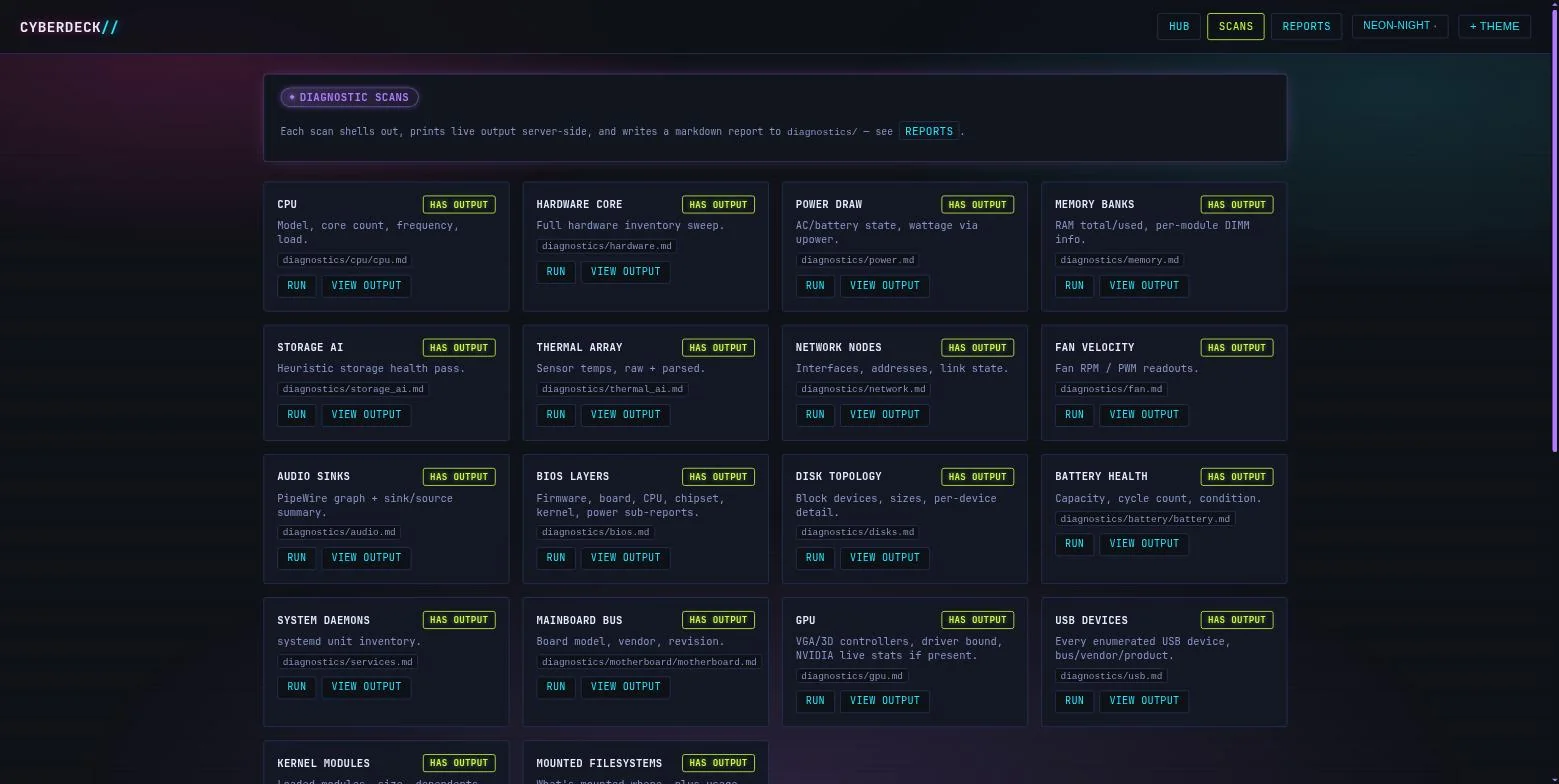This screenshot has width=1559, height=784.
Task: Click the diagnostics/cpu/cpu.md path
Action: [x=344, y=260]
